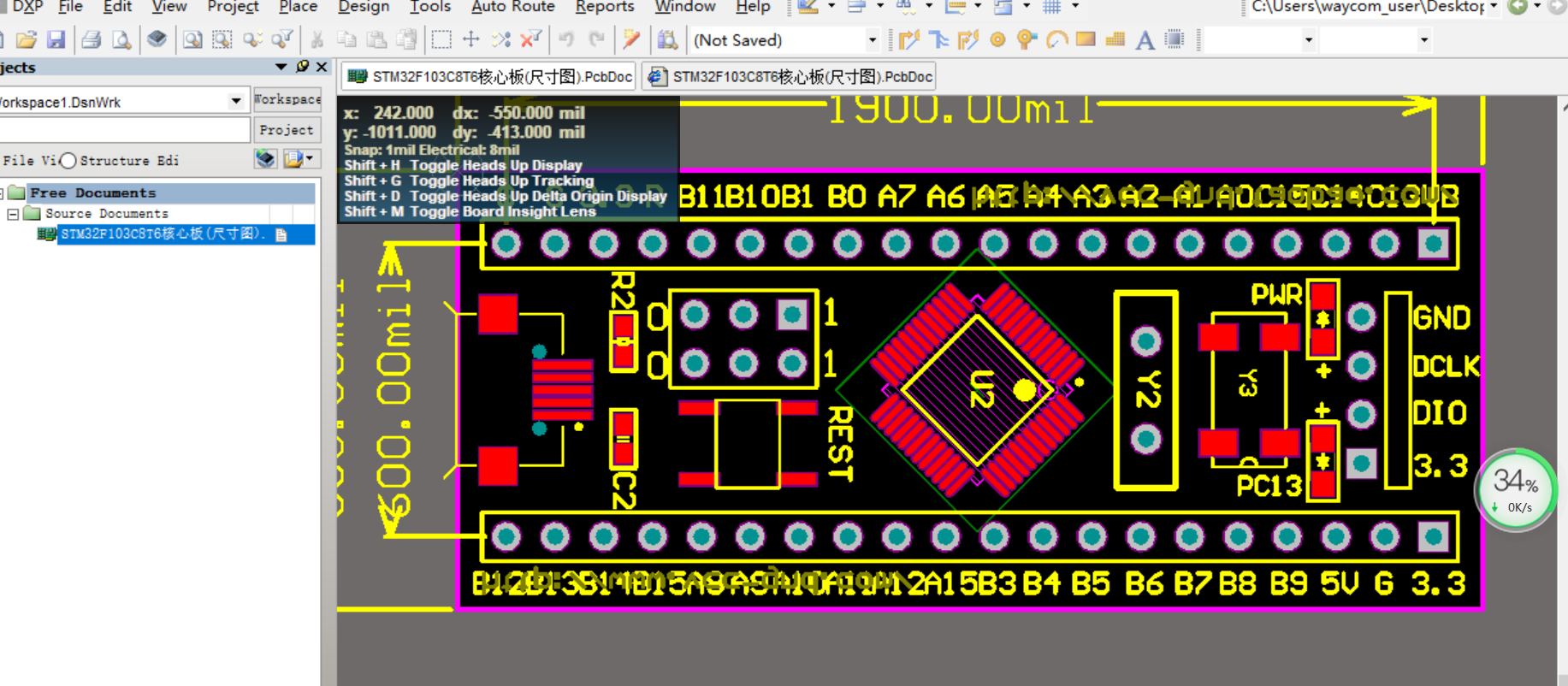Viewport: 1568px width, 686px height.
Task: Browse component libraries binoculars icon
Action: coord(667,40)
